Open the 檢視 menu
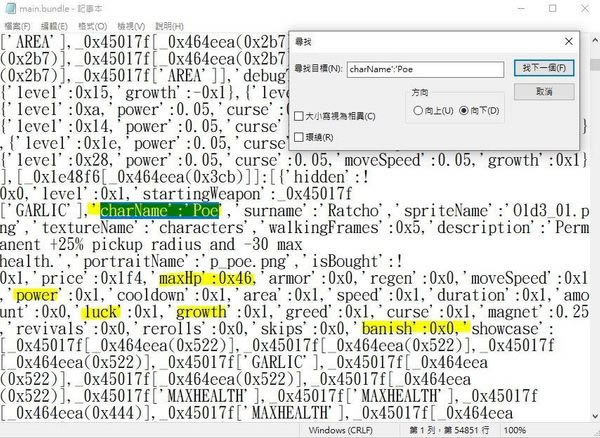Viewport: 600px width, 438px height. pyautogui.click(x=130, y=25)
